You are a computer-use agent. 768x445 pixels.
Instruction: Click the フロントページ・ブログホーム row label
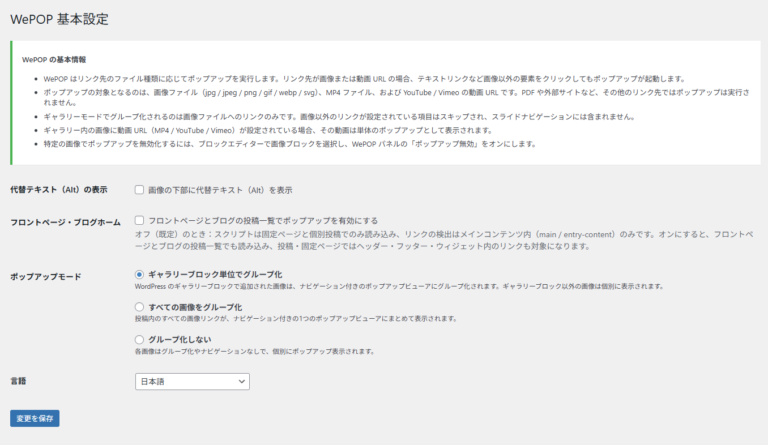(66, 222)
